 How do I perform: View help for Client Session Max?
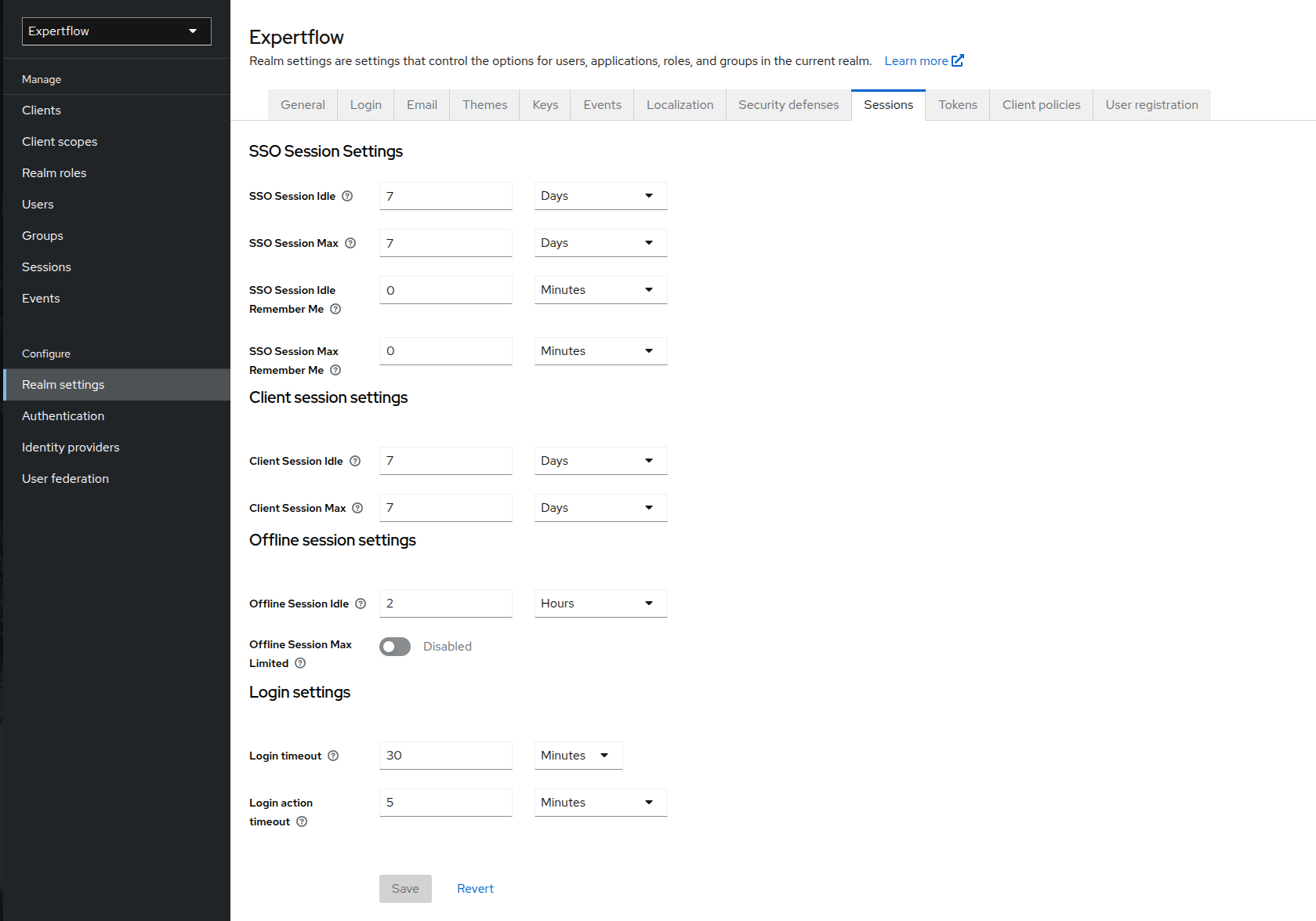[x=359, y=508]
